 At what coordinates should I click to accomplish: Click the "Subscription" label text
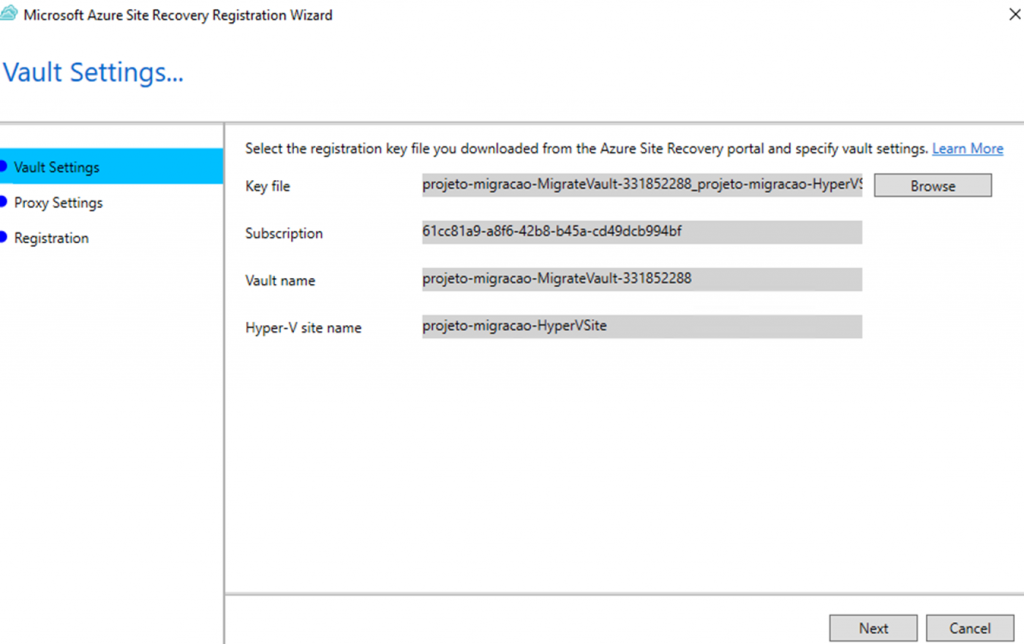tap(284, 234)
